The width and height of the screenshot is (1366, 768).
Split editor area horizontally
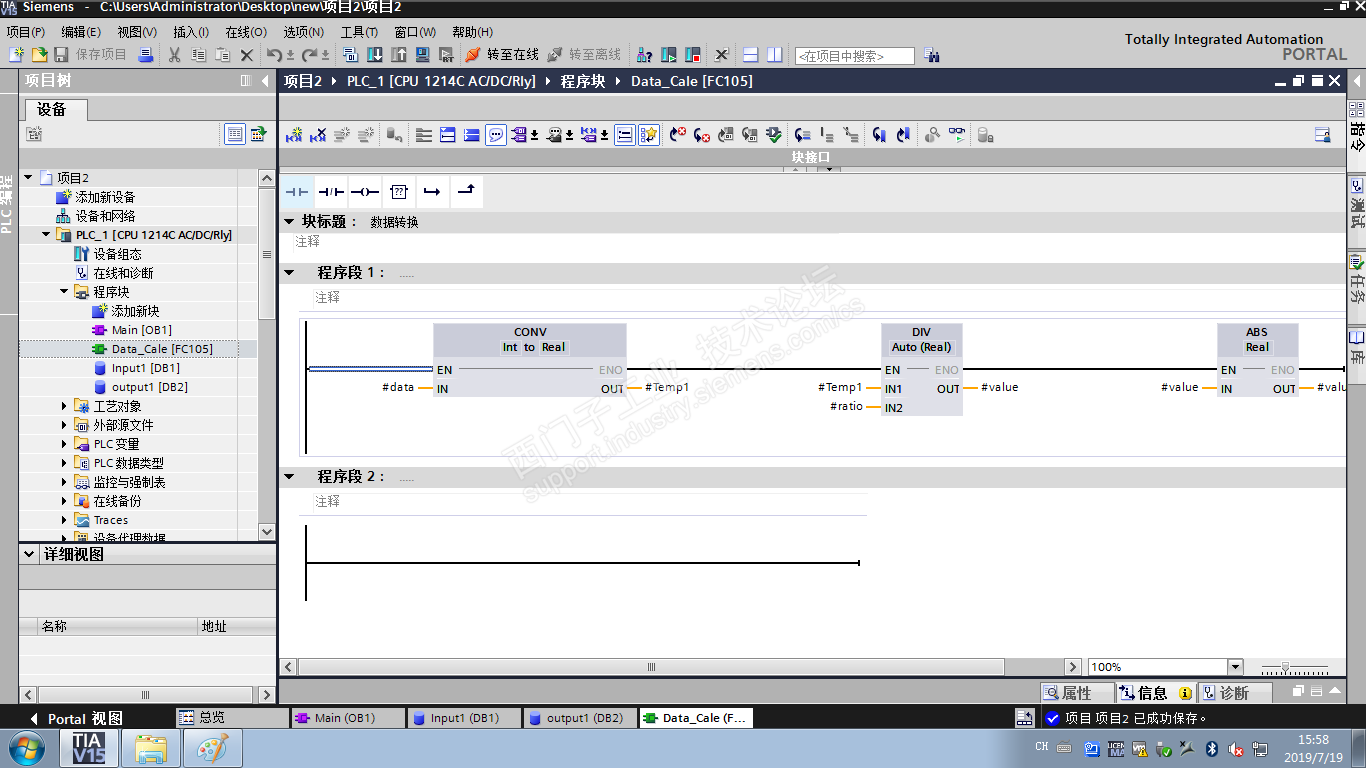[751, 54]
